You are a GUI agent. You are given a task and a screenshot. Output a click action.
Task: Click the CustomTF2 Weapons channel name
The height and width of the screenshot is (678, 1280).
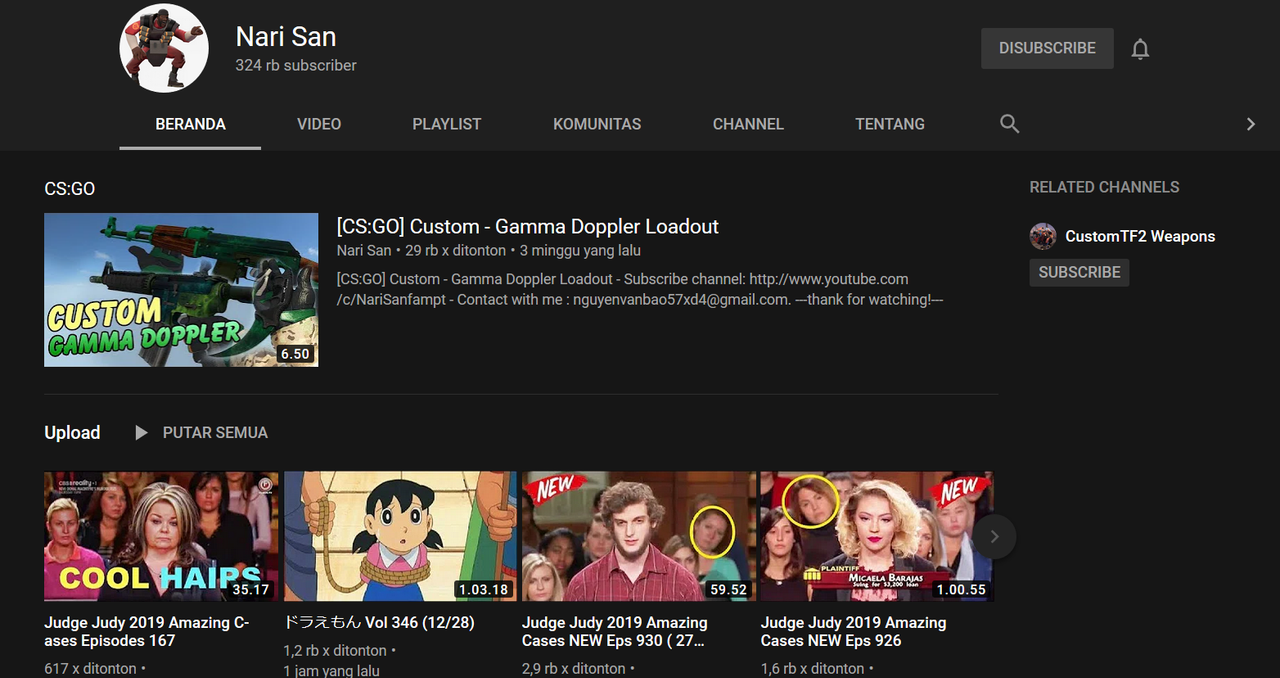pyautogui.click(x=1140, y=237)
